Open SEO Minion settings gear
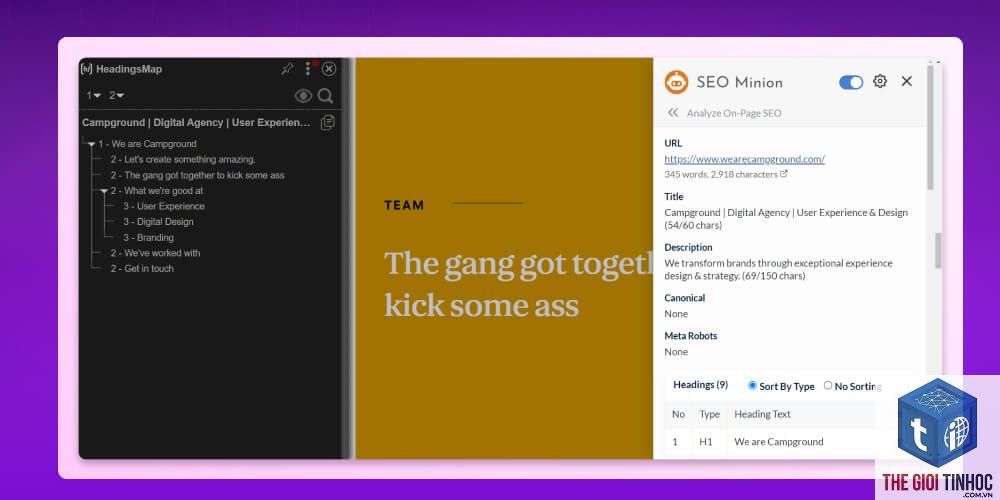This screenshot has width=1000, height=500. (880, 81)
